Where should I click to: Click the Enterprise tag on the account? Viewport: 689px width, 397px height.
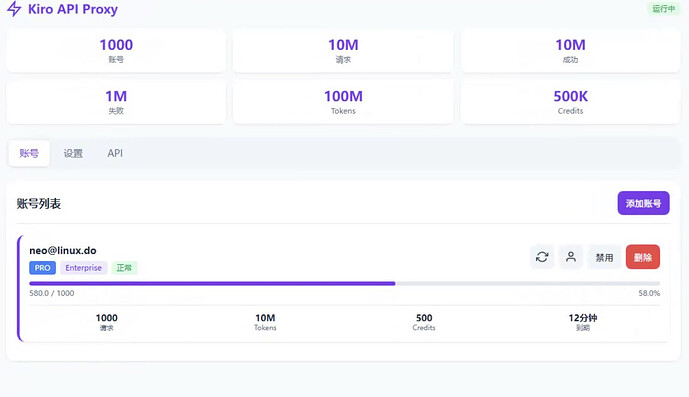[x=83, y=268]
